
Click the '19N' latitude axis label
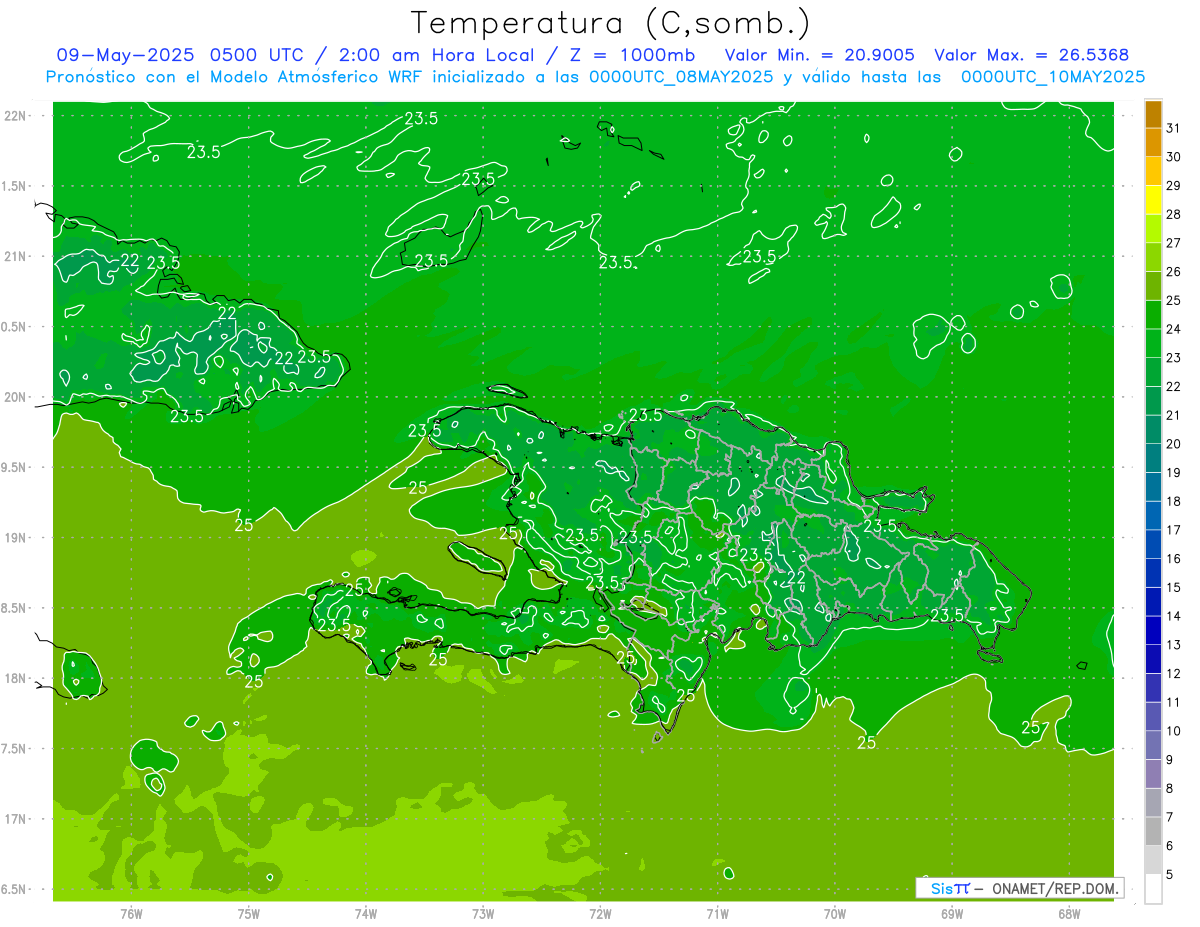pyautogui.click(x=16, y=537)
